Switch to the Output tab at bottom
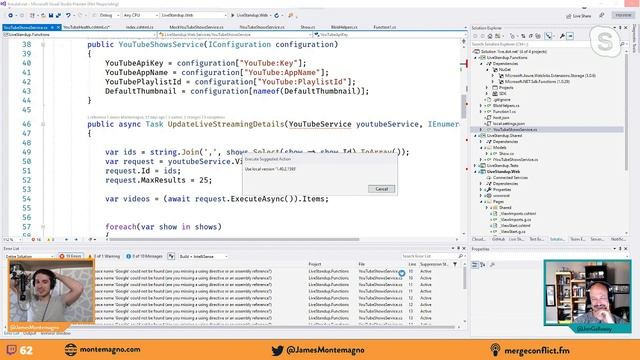The width and height of the screenshot is (640, 360). 29,333
